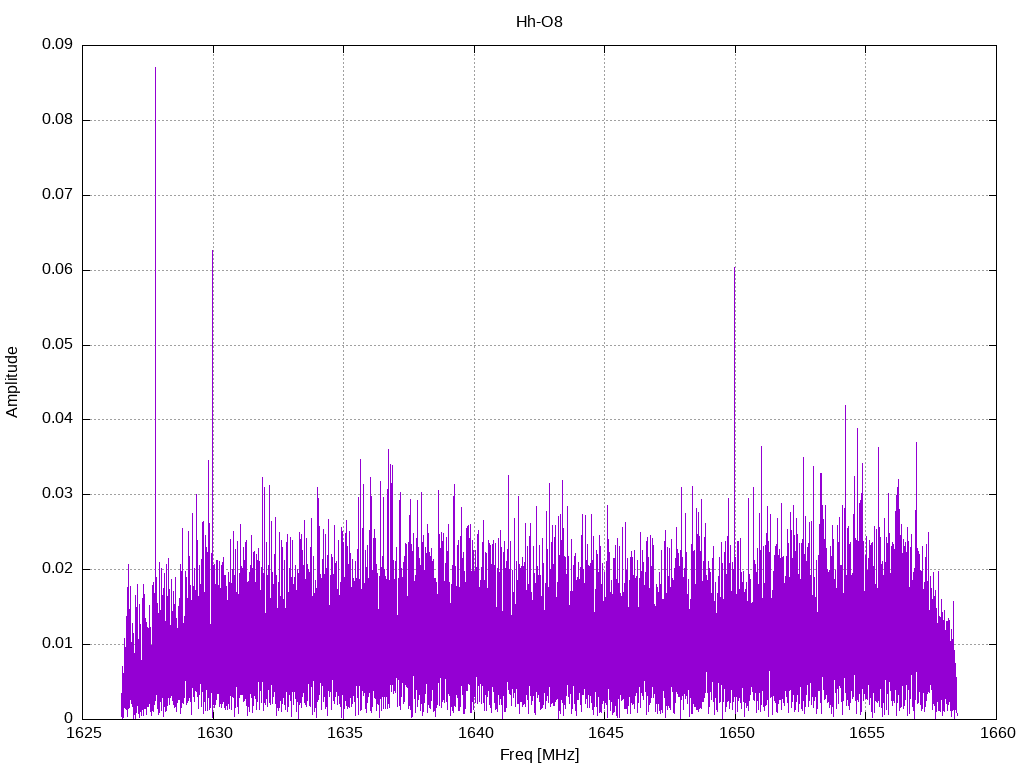Click the tip of the tallest peak near 0.087
The width and height of the screenshot is (1024, 768).
coord(155,68)
